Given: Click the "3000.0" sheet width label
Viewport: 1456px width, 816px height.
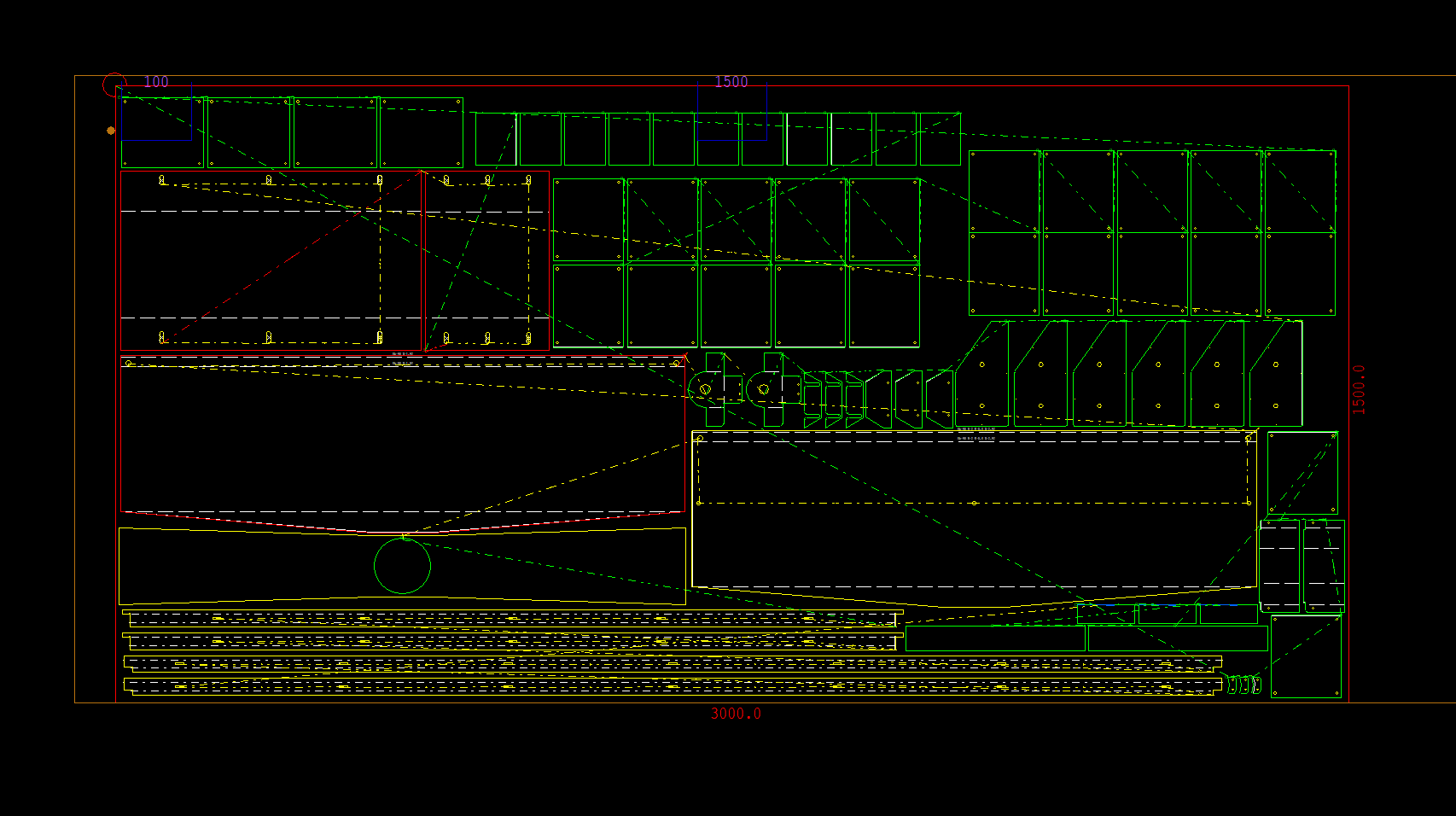Looking at the screenshot, I should 736,714.
